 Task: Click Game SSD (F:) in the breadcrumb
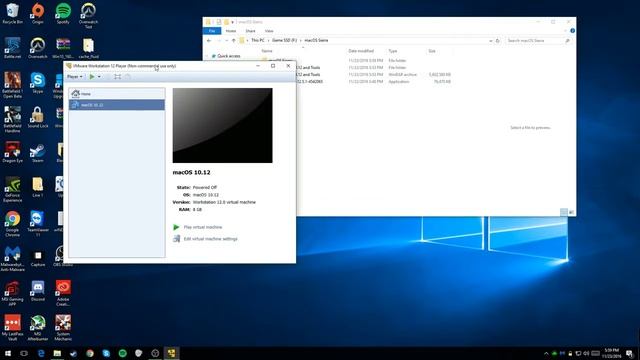click(284, 40)
